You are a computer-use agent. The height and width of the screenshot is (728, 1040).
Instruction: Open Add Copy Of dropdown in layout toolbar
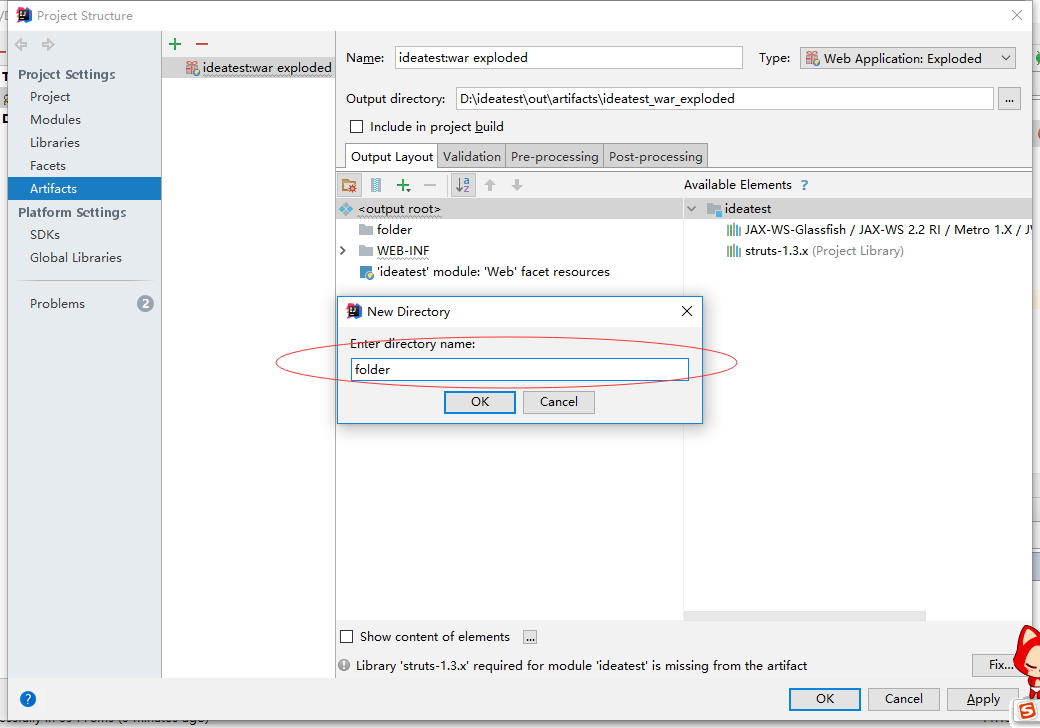pyautogui.click(x=404, y=185)
